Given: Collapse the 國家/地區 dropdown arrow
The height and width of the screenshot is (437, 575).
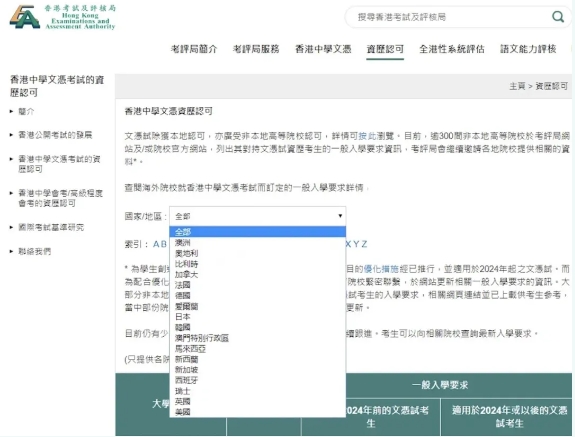Looking at the screenshot, I should [x=340, y=216].
